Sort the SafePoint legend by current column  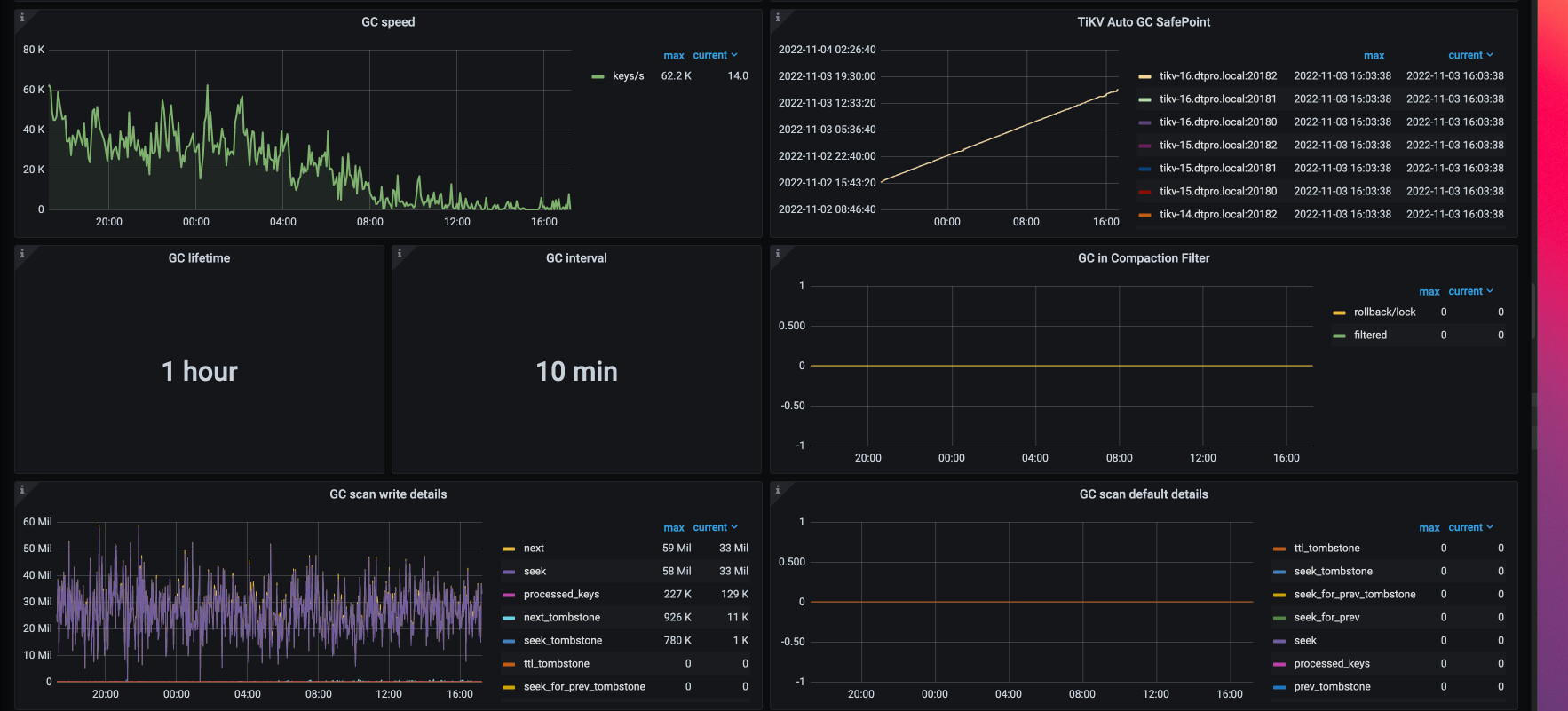1470,55
